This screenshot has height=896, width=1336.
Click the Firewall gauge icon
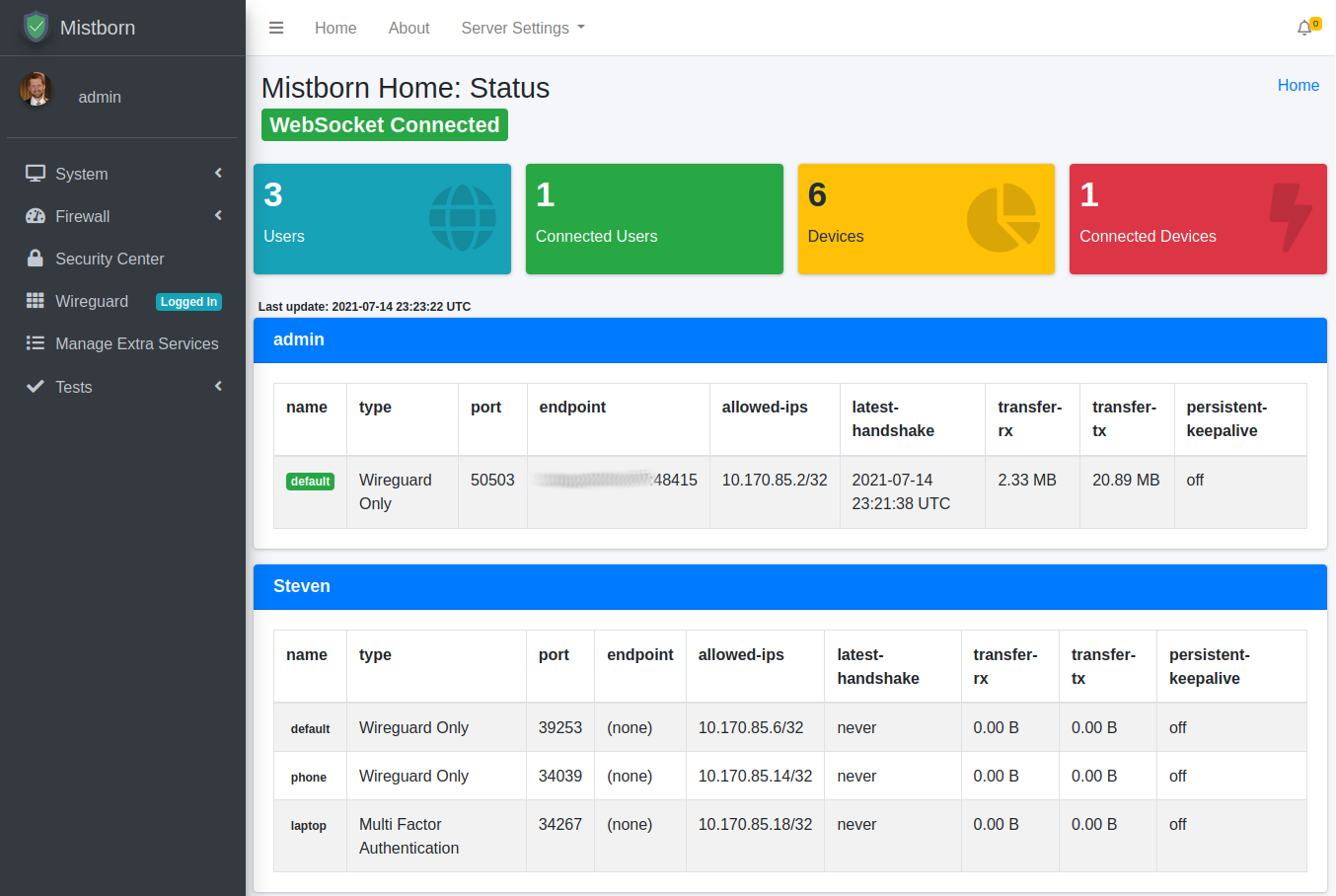[x=36, y=216]
